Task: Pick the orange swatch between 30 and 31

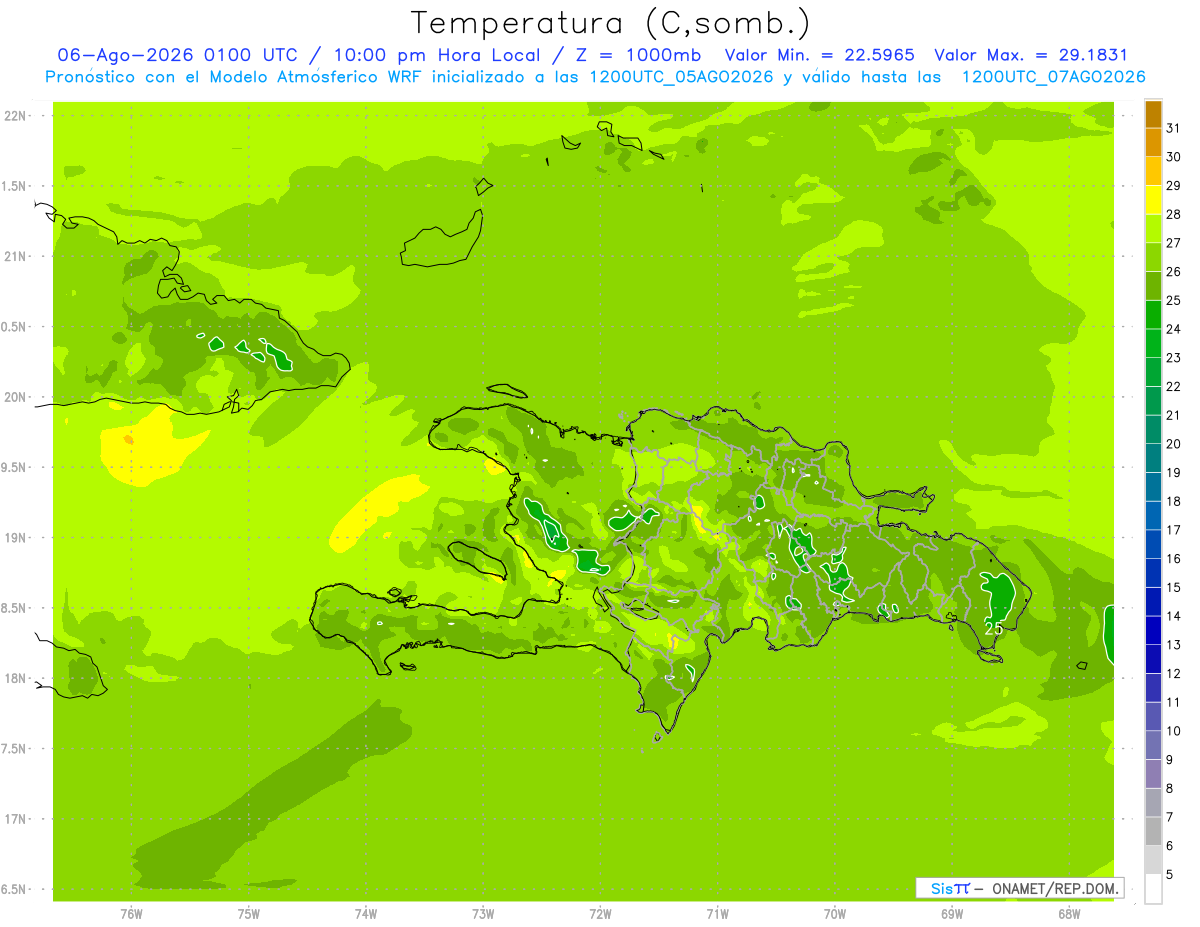Action: tap(1153, 143)
